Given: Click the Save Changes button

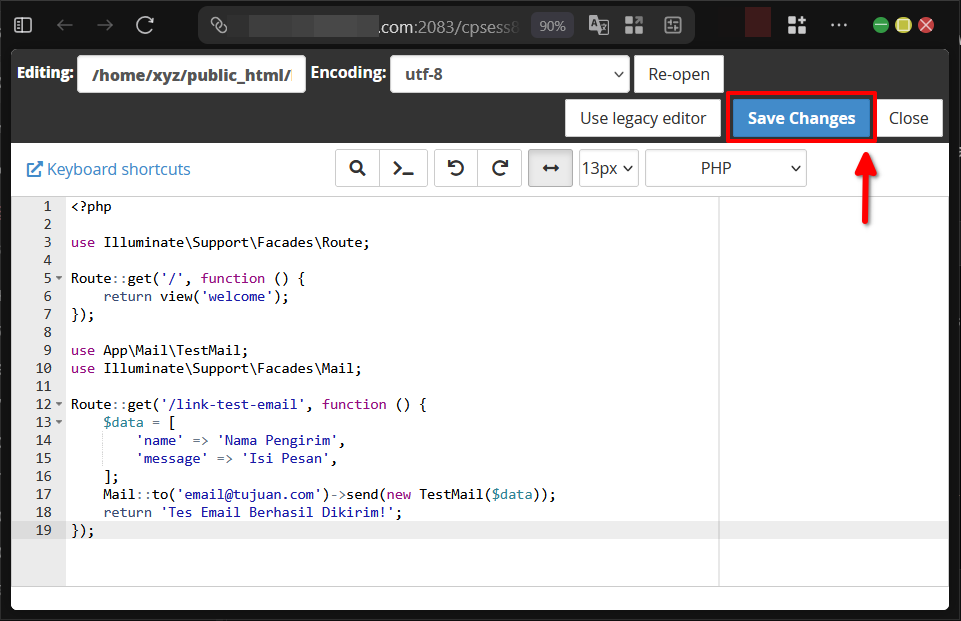Looking at the screenshot, I should [x=801, y=118].
